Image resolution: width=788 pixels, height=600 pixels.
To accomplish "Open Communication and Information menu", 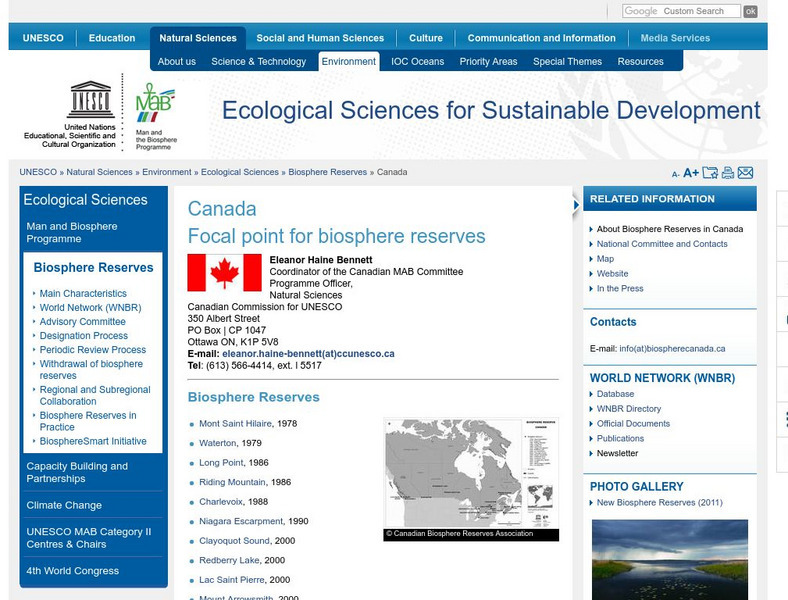I will coord(541,38).
